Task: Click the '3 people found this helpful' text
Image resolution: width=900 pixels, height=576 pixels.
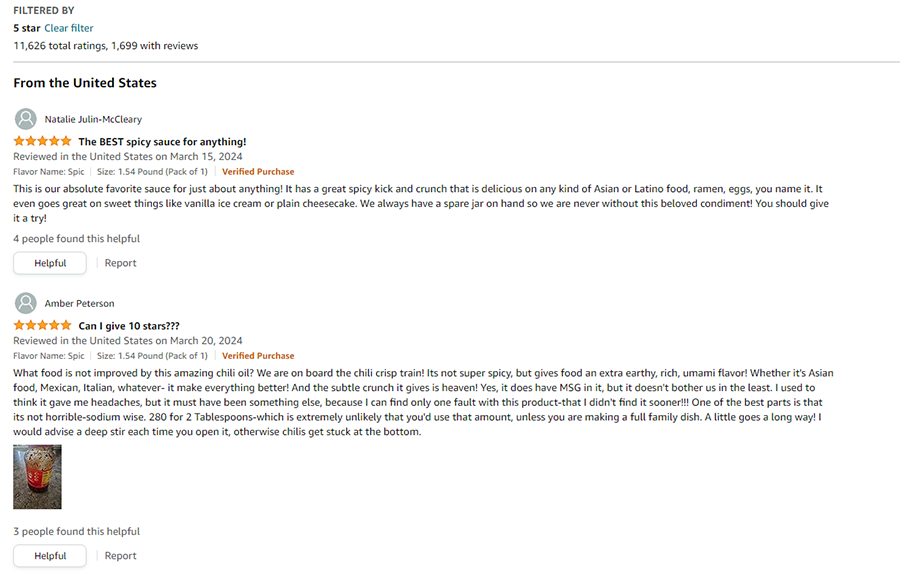Action: 76,532
